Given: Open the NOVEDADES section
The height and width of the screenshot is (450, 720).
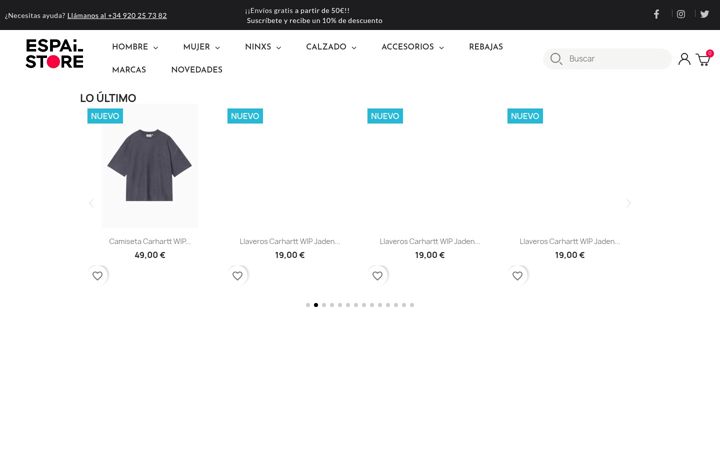Looking at the screenshot, I should 197,70.
